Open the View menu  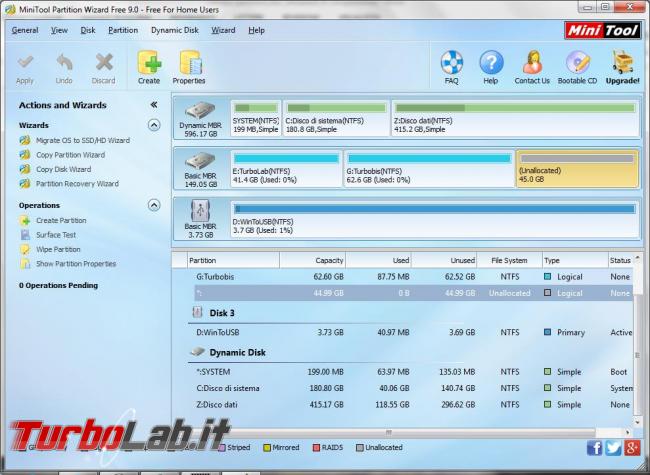tap(59, 30)
